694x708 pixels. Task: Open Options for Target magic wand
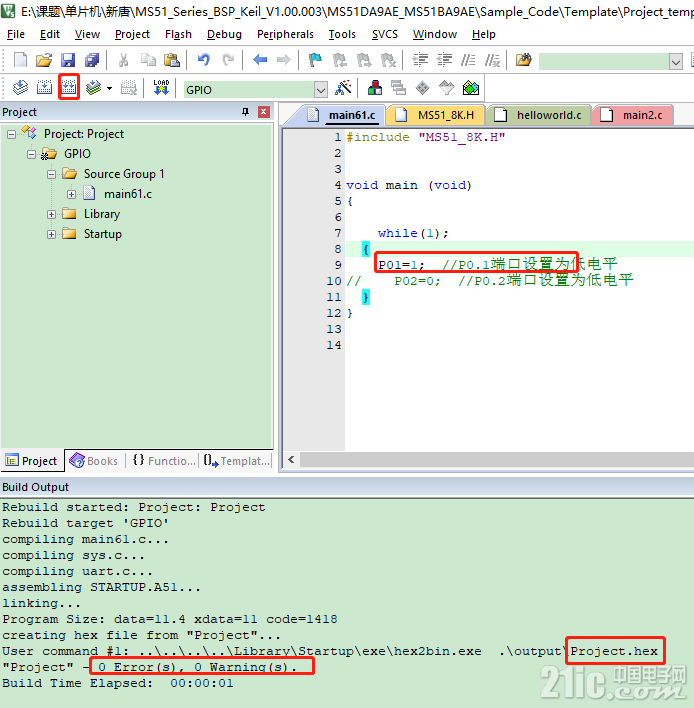click(343, 88)
